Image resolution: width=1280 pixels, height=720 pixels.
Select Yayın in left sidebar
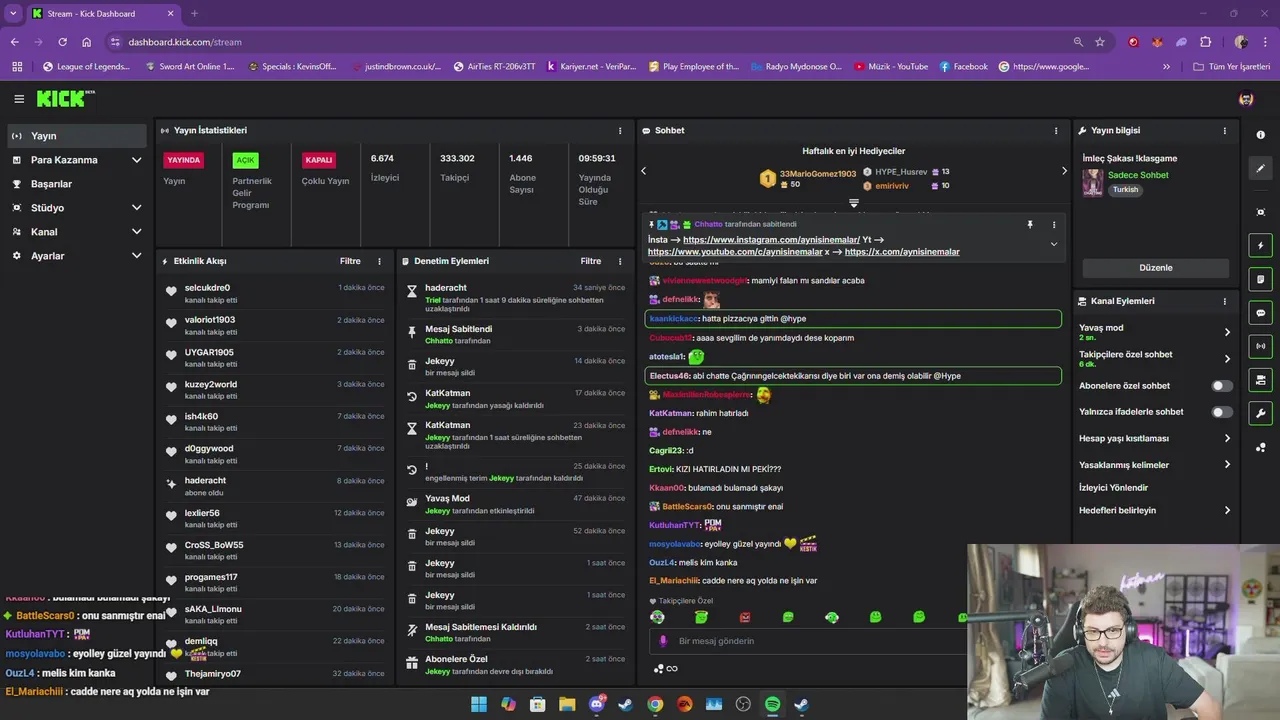76,136
